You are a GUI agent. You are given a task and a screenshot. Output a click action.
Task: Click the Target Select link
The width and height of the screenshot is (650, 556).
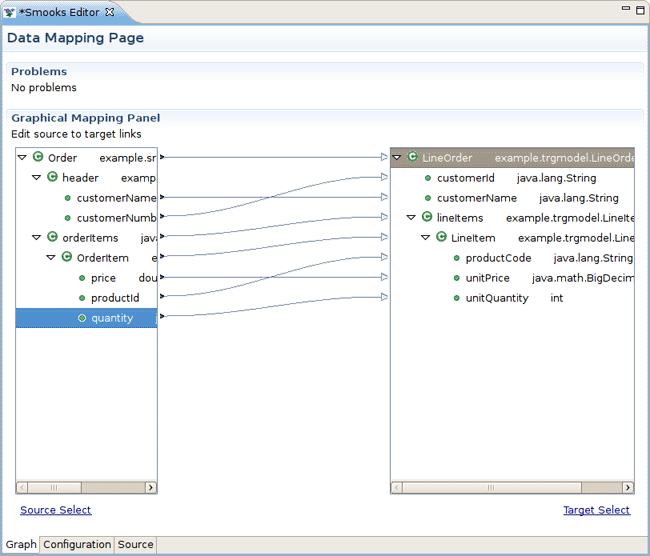click(596, 510)
